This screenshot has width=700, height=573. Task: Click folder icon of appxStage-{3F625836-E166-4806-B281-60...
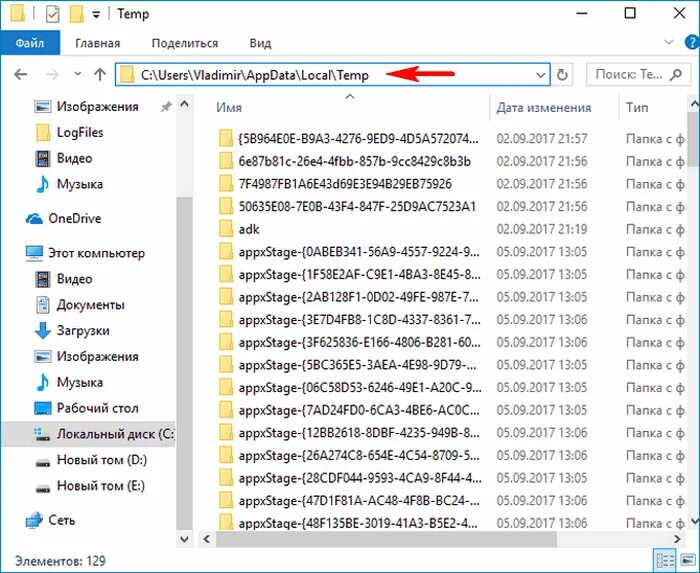[226, 342]
